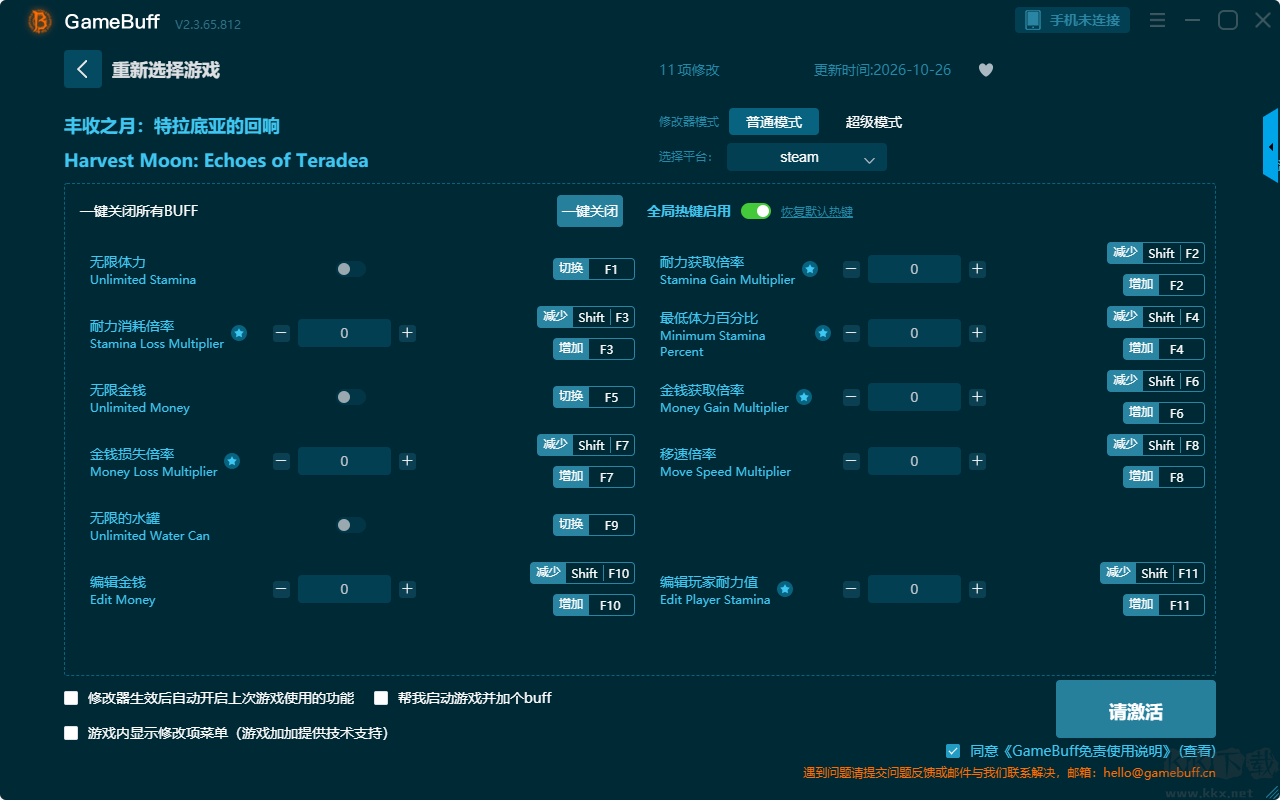
Task: Open the (查看) disclaimer link
Action: (x=1197, y=751)
